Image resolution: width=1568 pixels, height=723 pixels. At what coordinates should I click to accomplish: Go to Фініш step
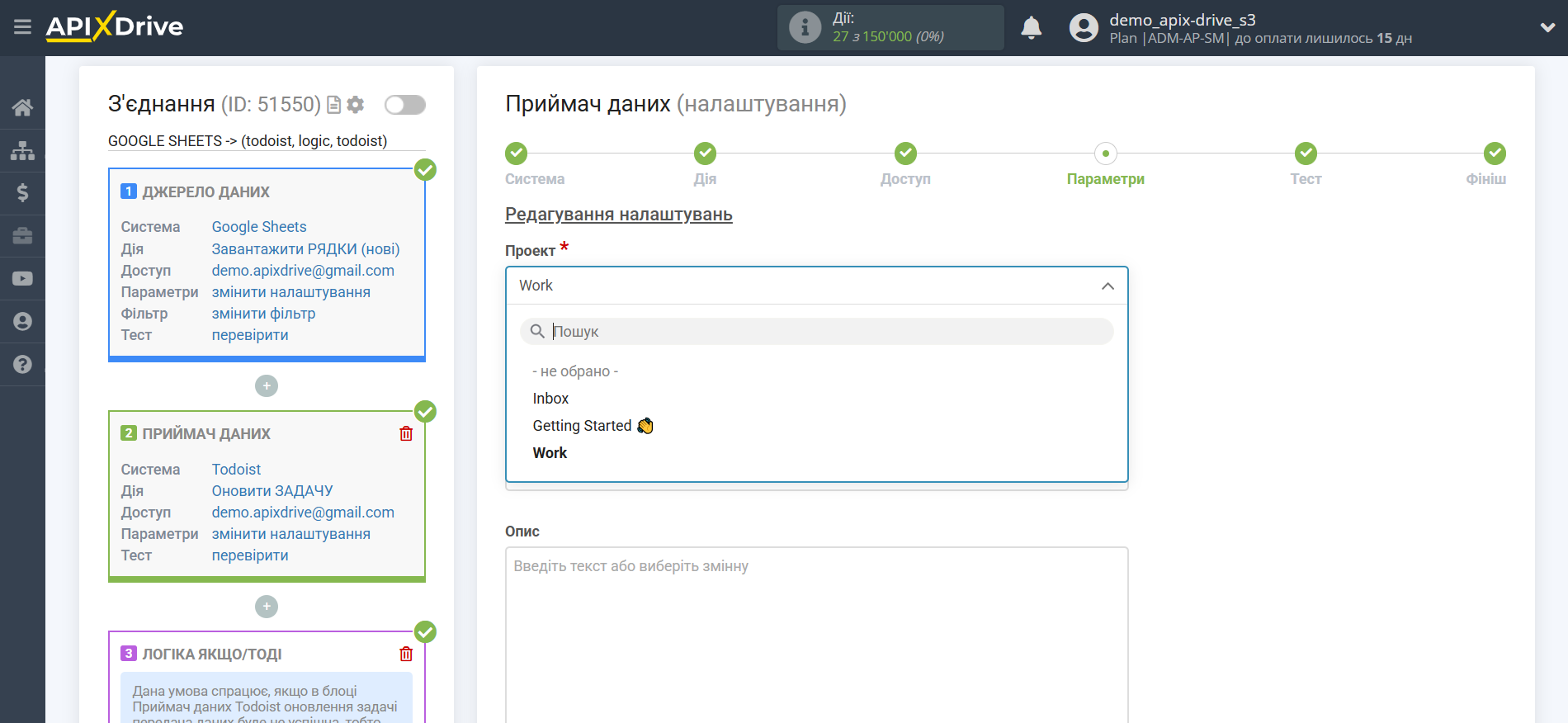tap(1495, 154)
